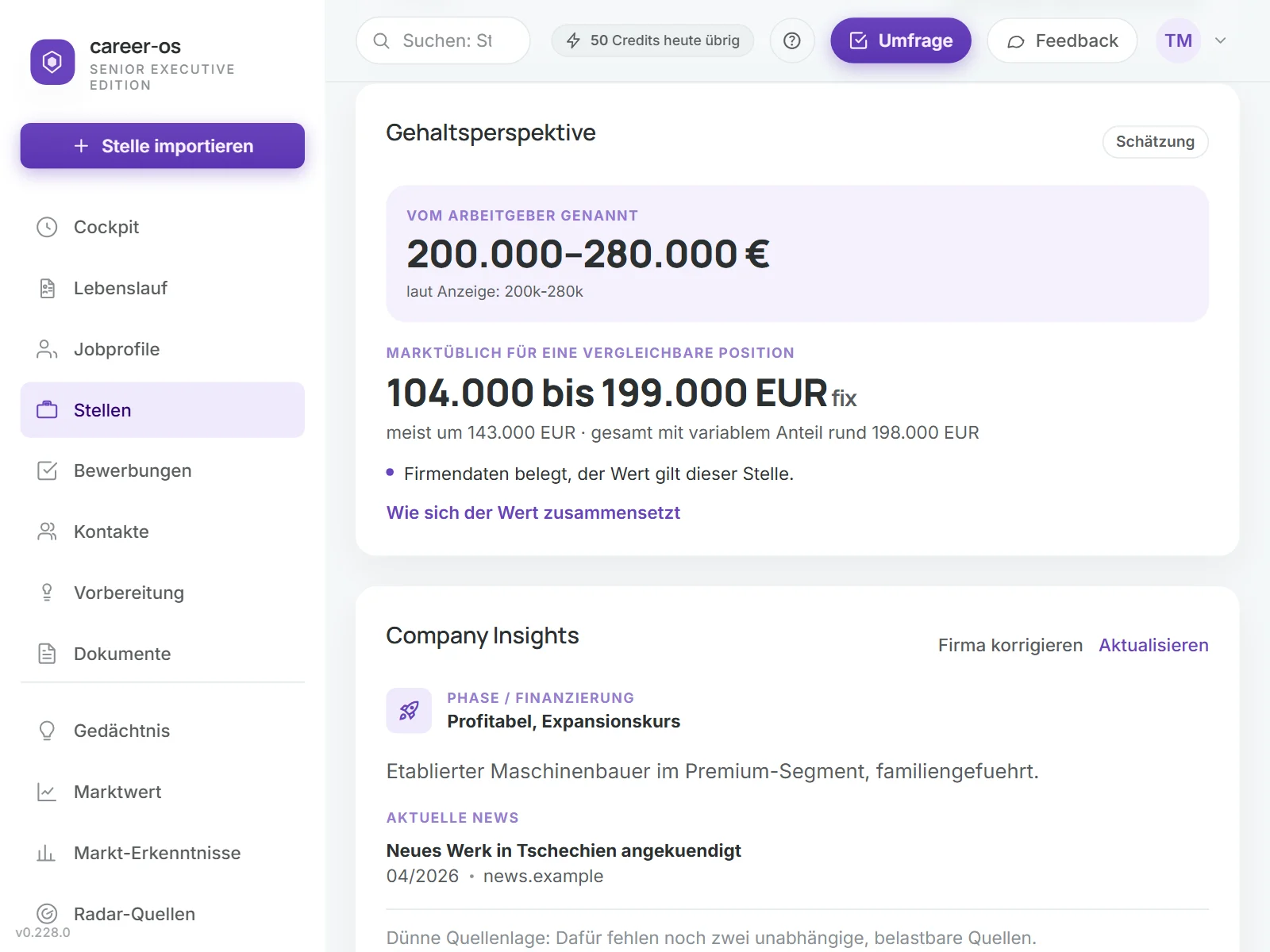Click the Dokumente file icon
The width and height of the screenshot is (1270, 952).
47,654
